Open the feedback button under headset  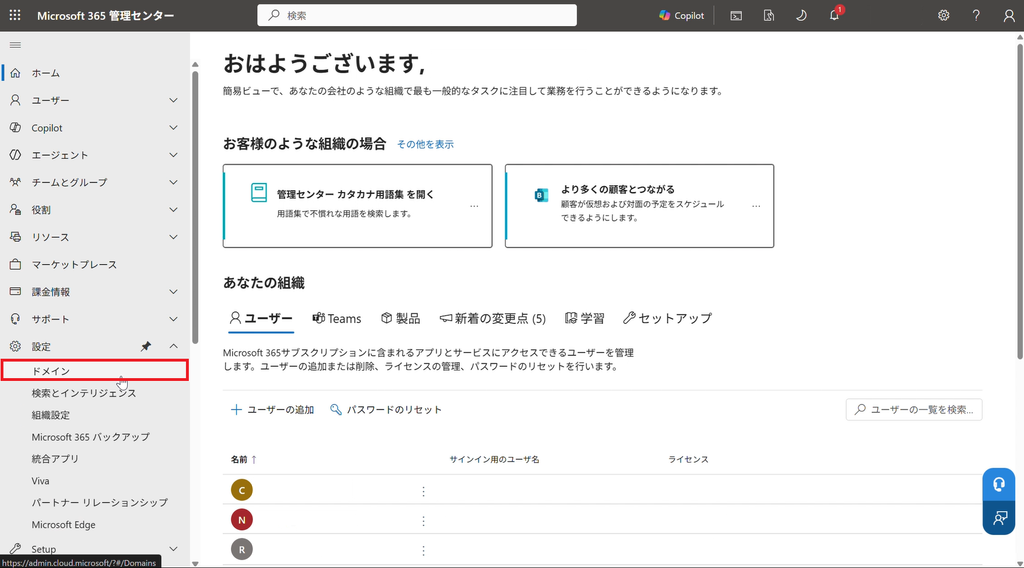coord(999,518)
